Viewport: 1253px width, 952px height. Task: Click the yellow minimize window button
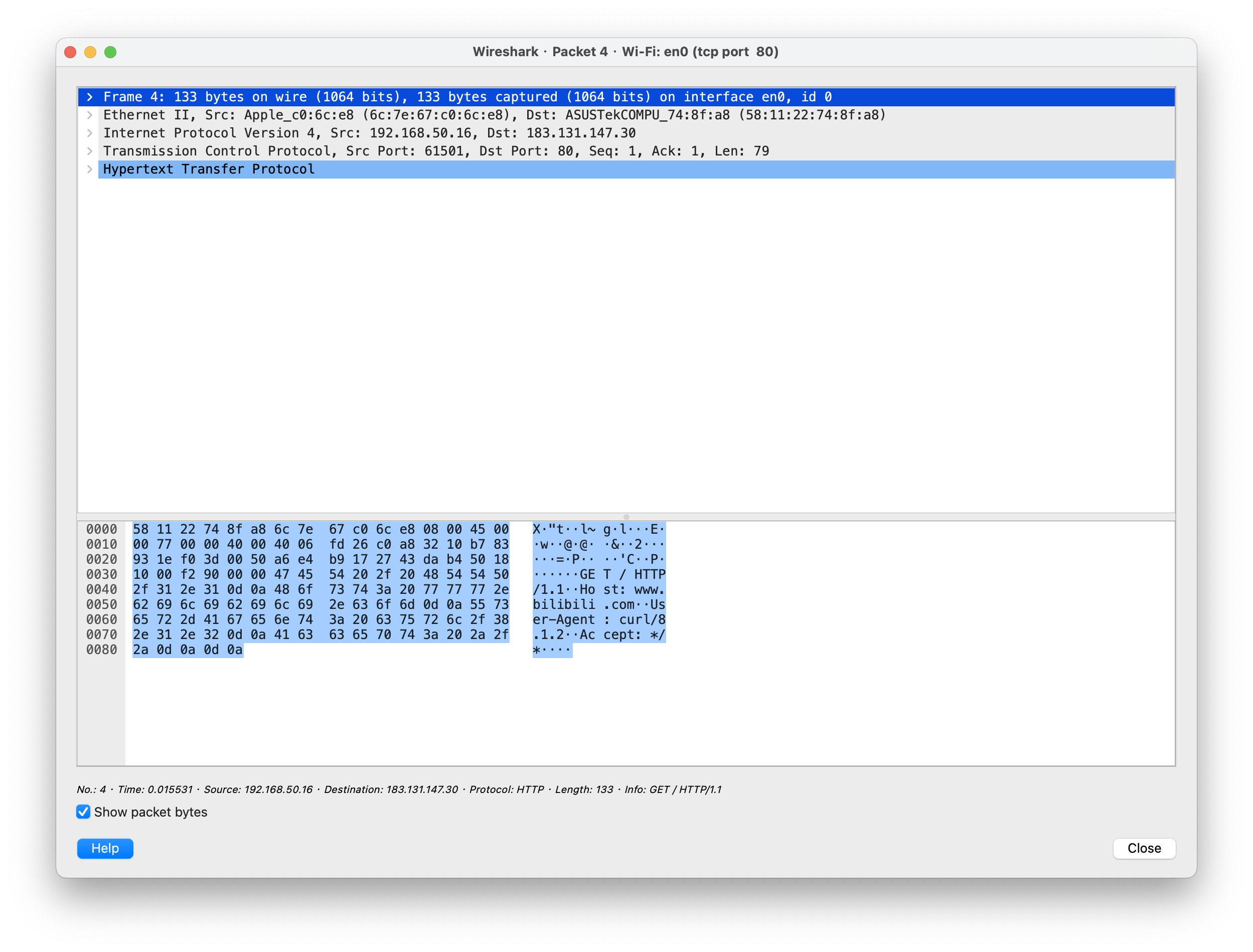coord(90,52)
